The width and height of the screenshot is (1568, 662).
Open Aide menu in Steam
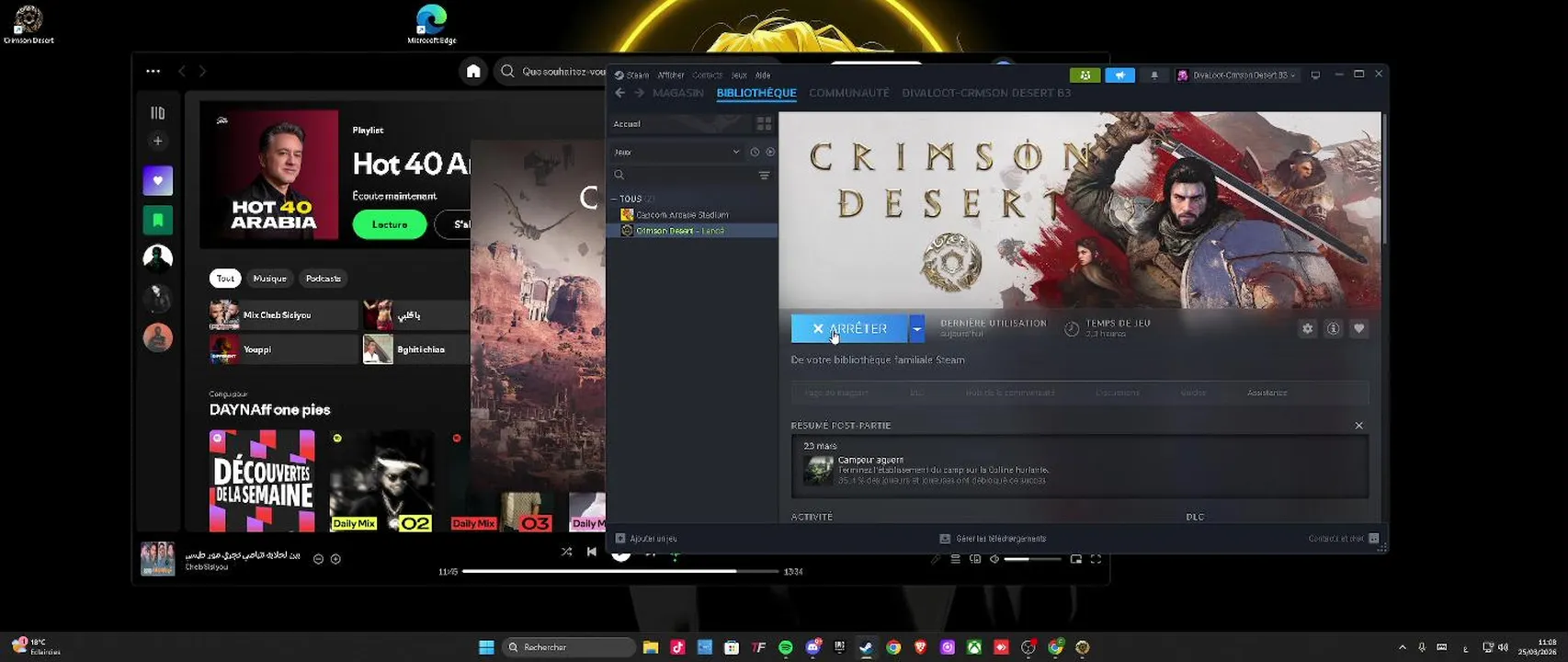click(x=763, y=75)
